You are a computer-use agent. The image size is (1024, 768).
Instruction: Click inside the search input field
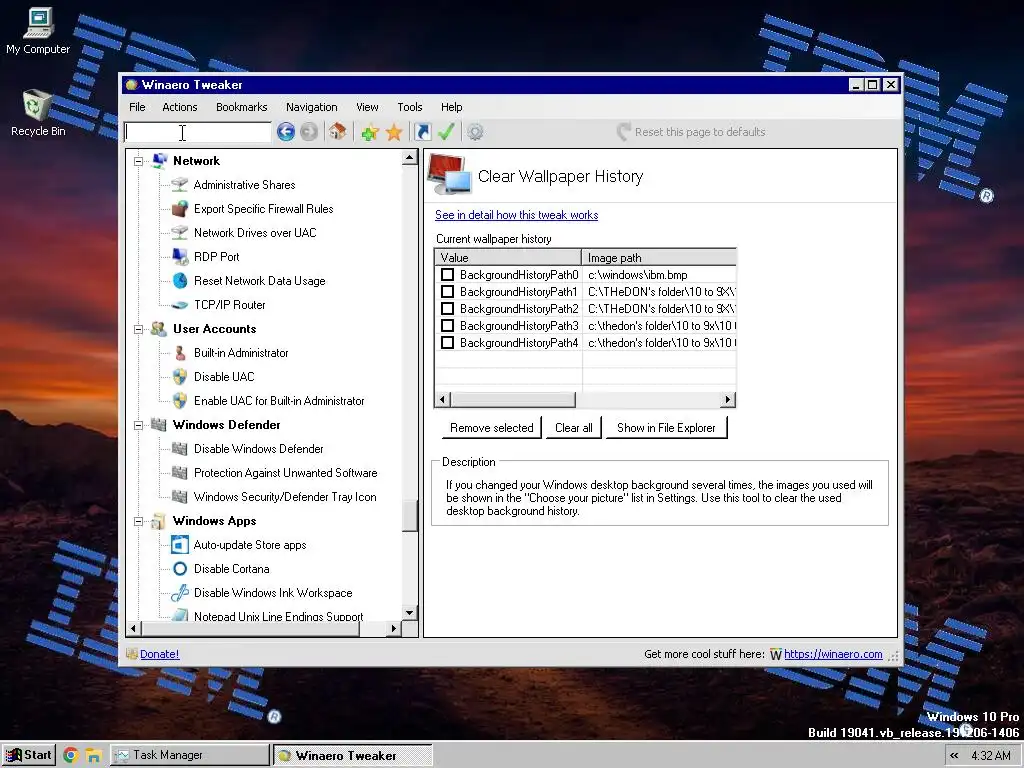tap(198, 132)
